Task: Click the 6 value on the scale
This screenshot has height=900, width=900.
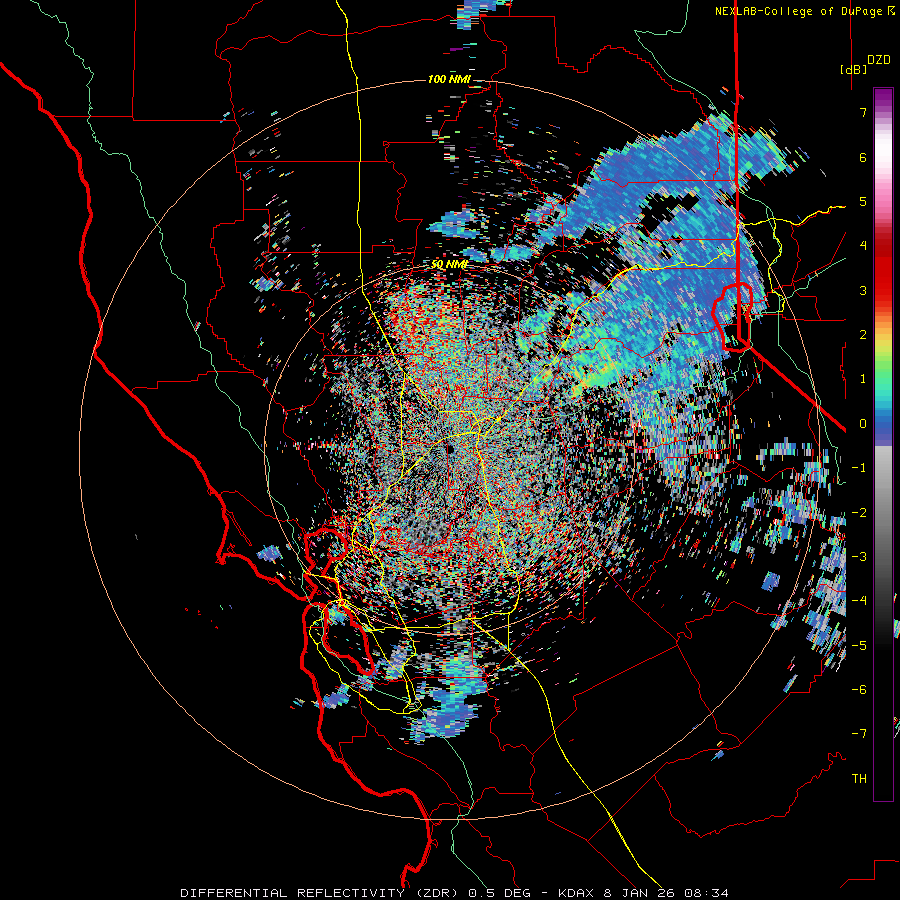Action: pyautogui.click(x=863, y=157)
